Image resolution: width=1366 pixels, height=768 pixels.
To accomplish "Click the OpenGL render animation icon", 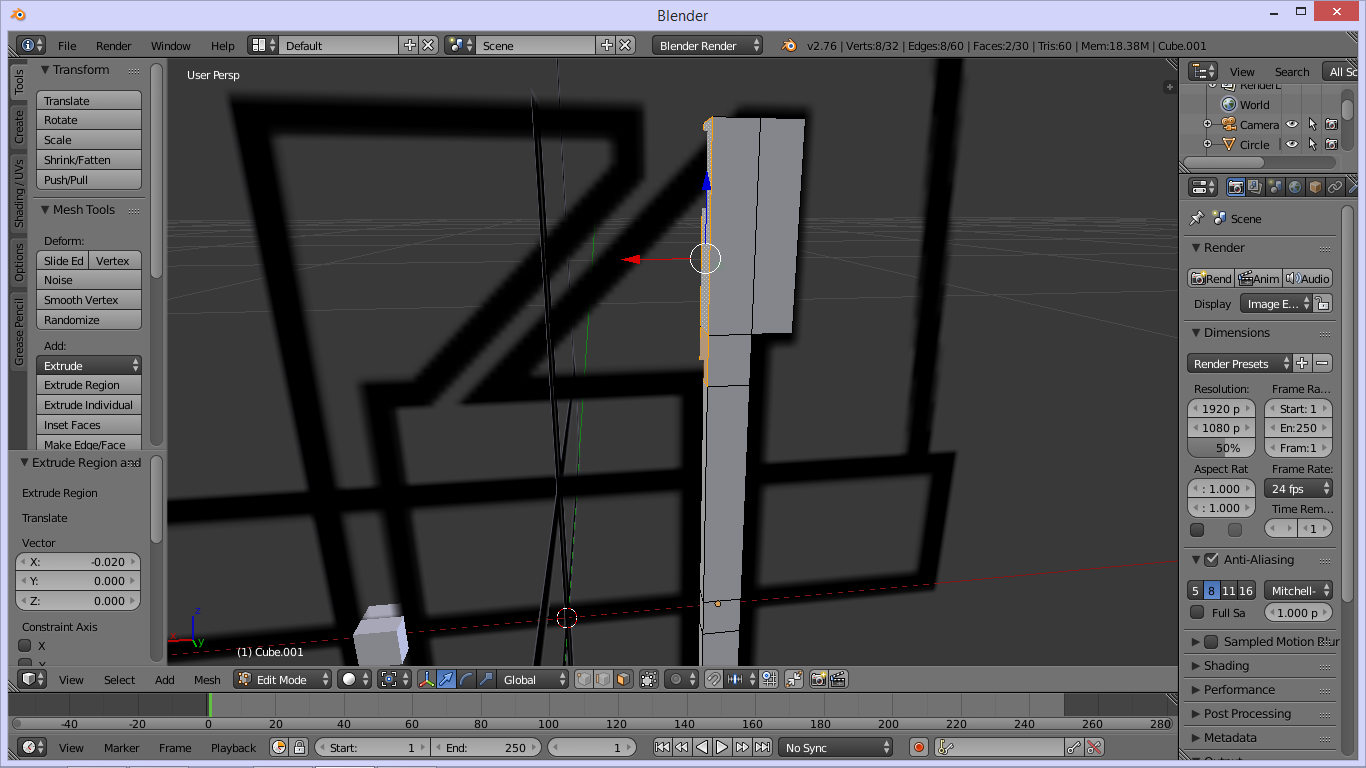I will pos(838,679).
